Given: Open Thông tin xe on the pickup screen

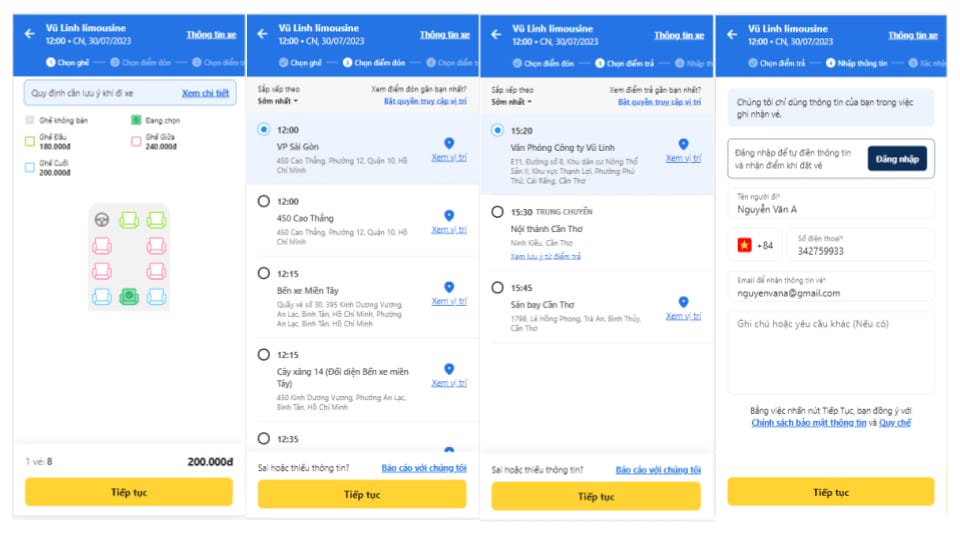Looking at the screenshot, I should 444,35.
